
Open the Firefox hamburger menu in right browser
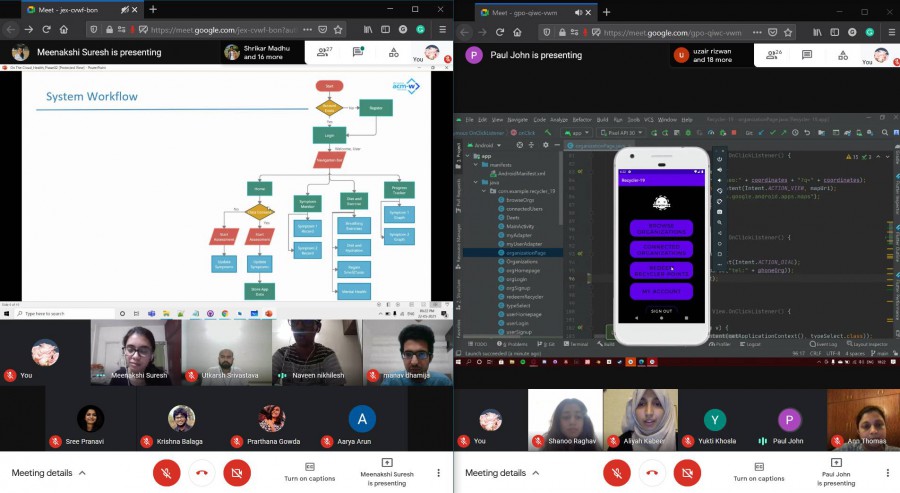click(x=890, y=31)
